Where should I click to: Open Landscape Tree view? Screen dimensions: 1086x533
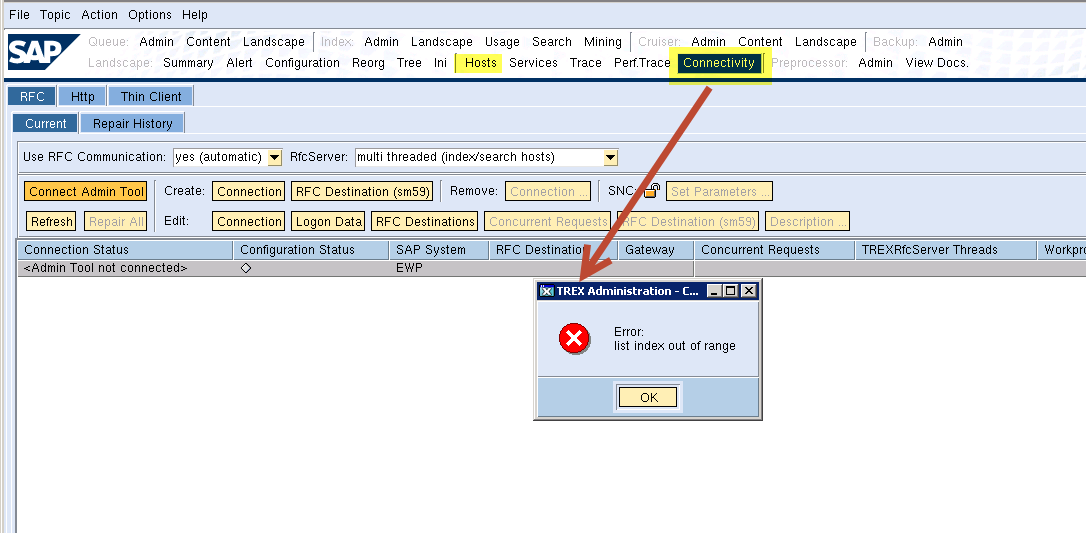pyautogui.click(x=409, y=63)
